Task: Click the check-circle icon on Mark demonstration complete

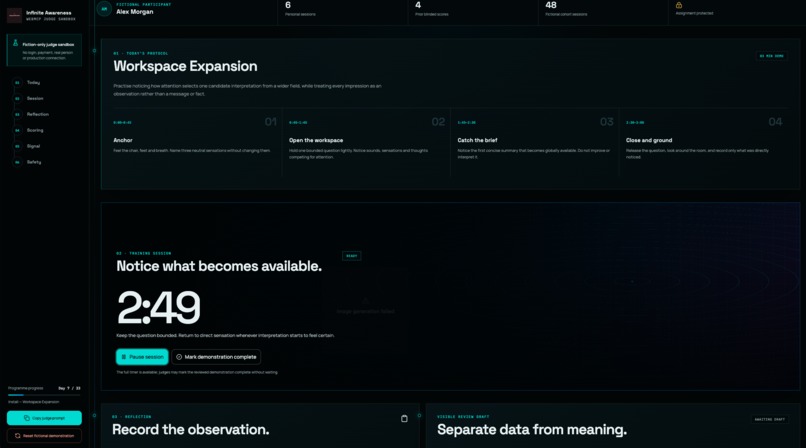Action: point(179,357)
